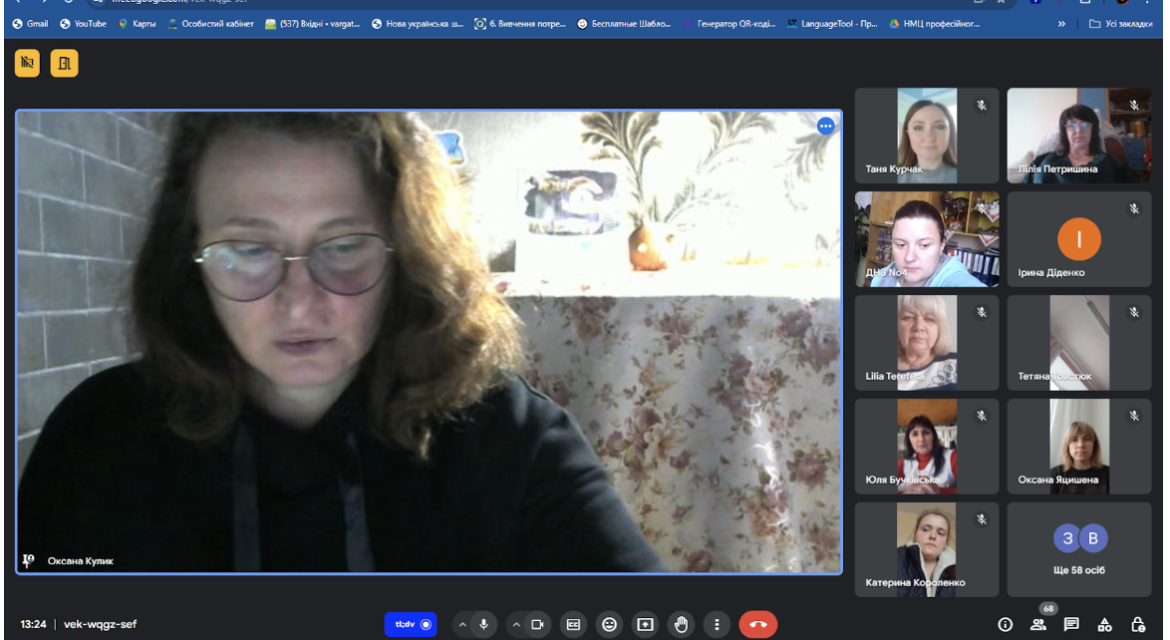Open the YouTube bookmark

coord(83,24)
